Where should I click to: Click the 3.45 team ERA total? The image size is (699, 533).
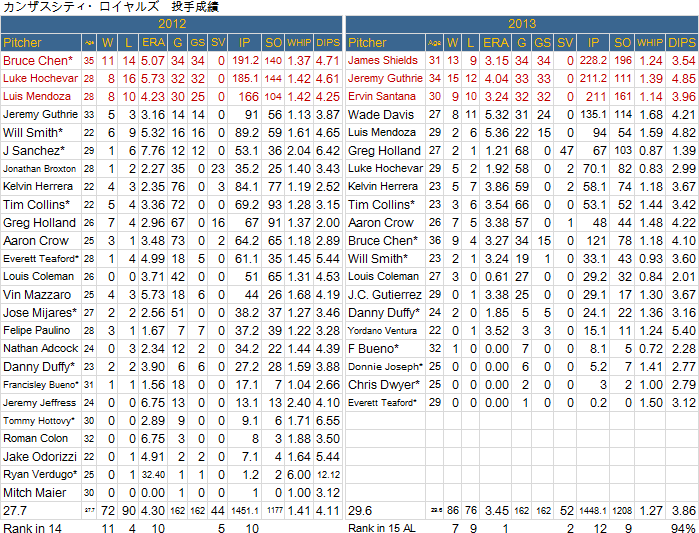[x=496, y=511]
